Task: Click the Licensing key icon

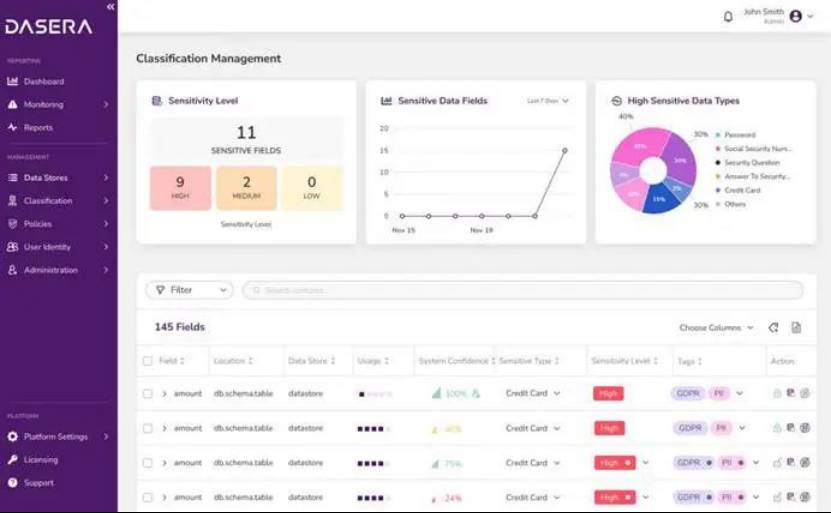Action: click(13, 460)
